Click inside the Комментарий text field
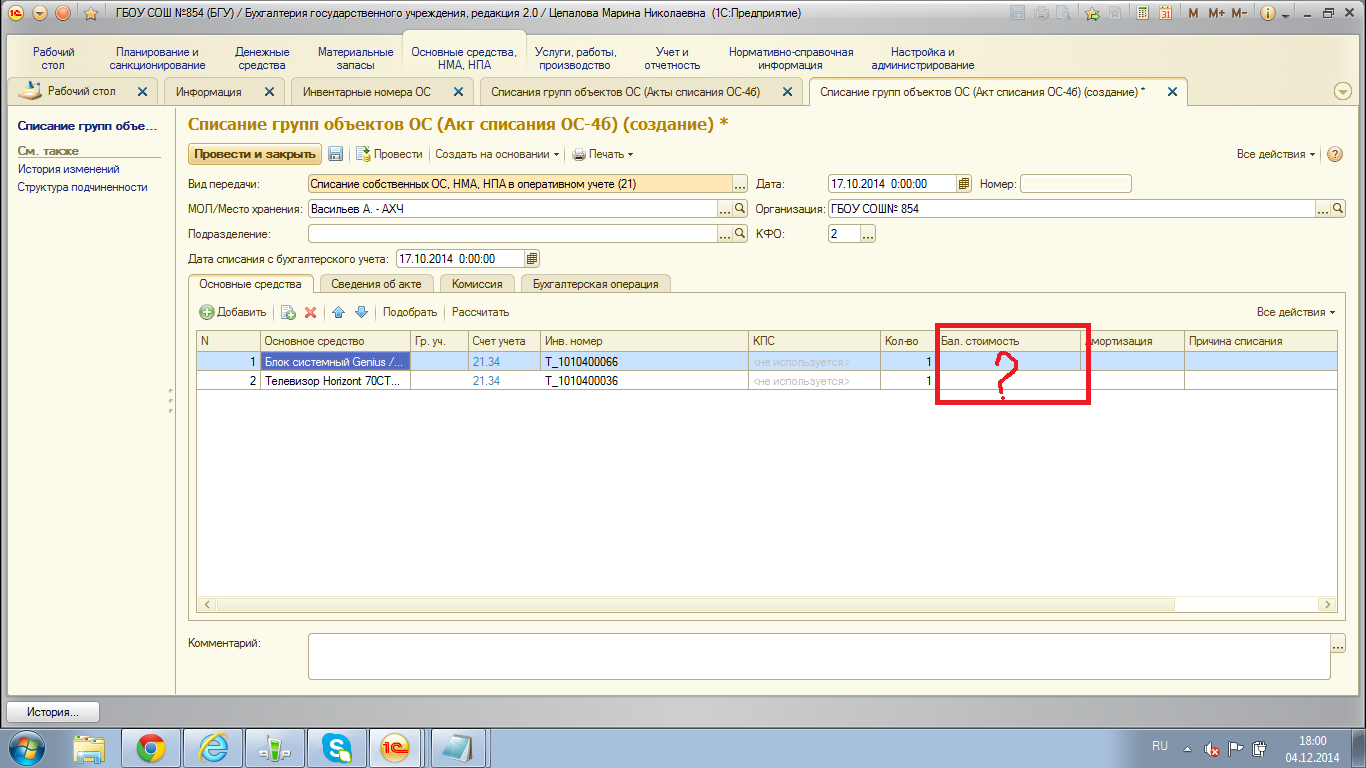Viewport: 1366px width, 768px height. click(x=818, y=655)
